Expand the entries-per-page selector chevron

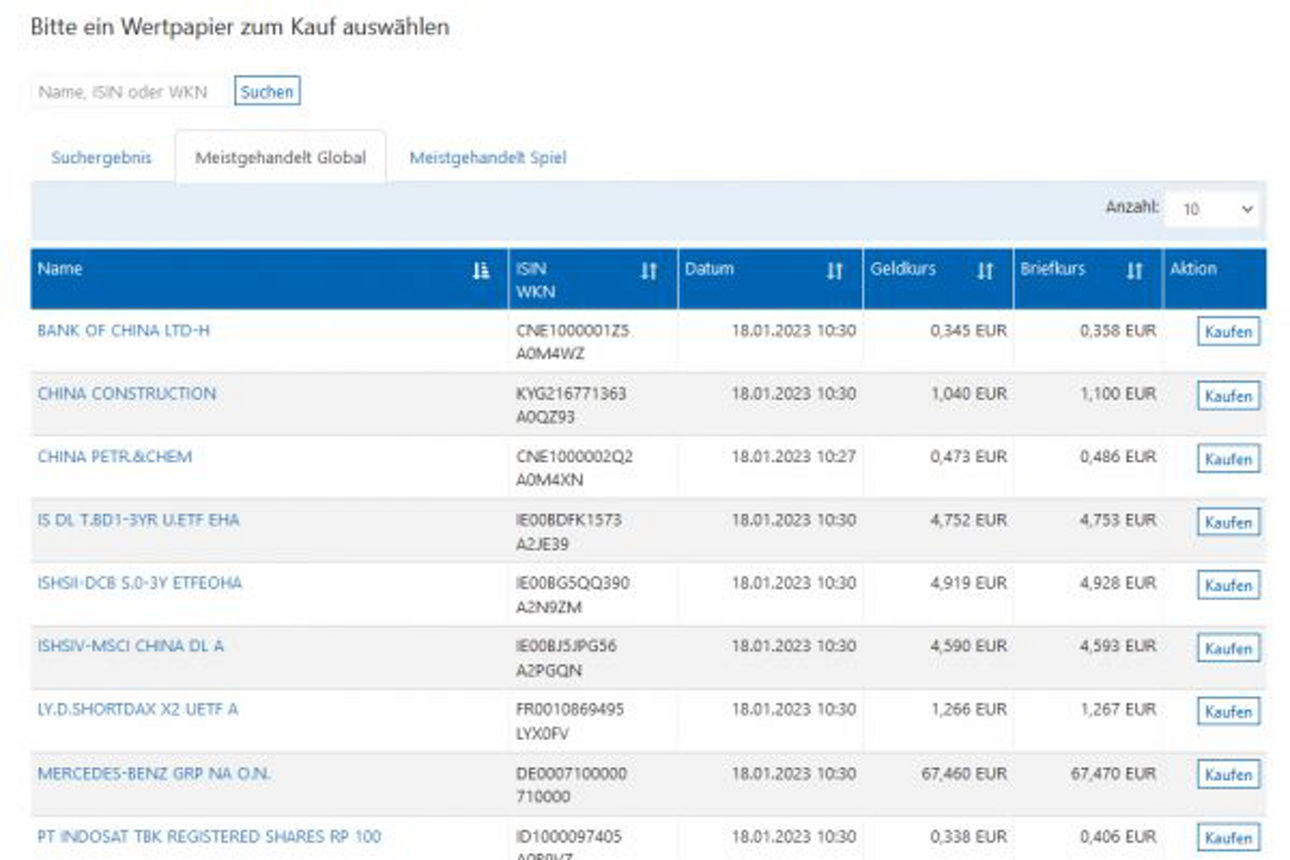[1247, 209]
